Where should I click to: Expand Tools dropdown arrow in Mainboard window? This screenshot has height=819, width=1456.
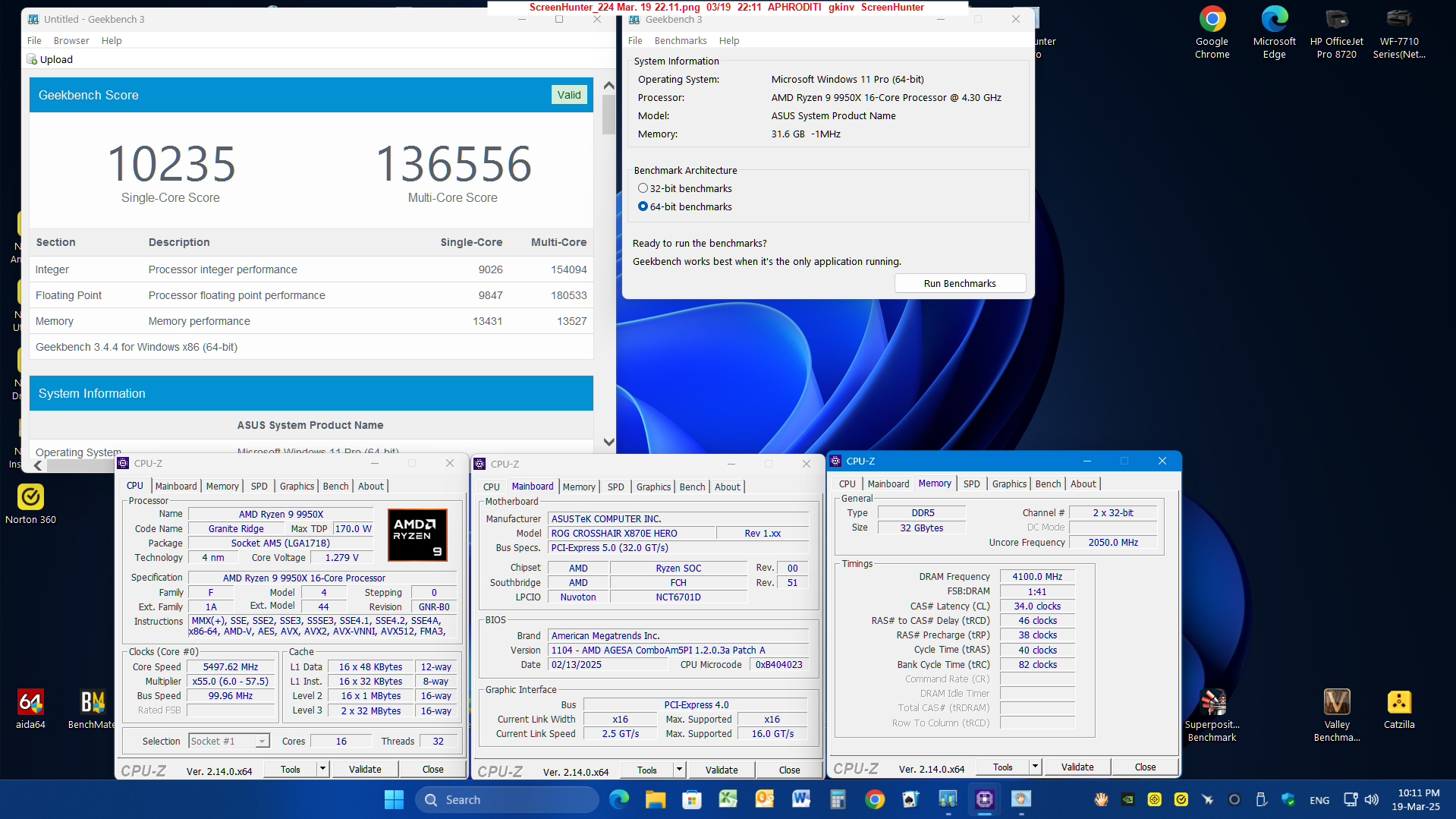tap(679, 770)
